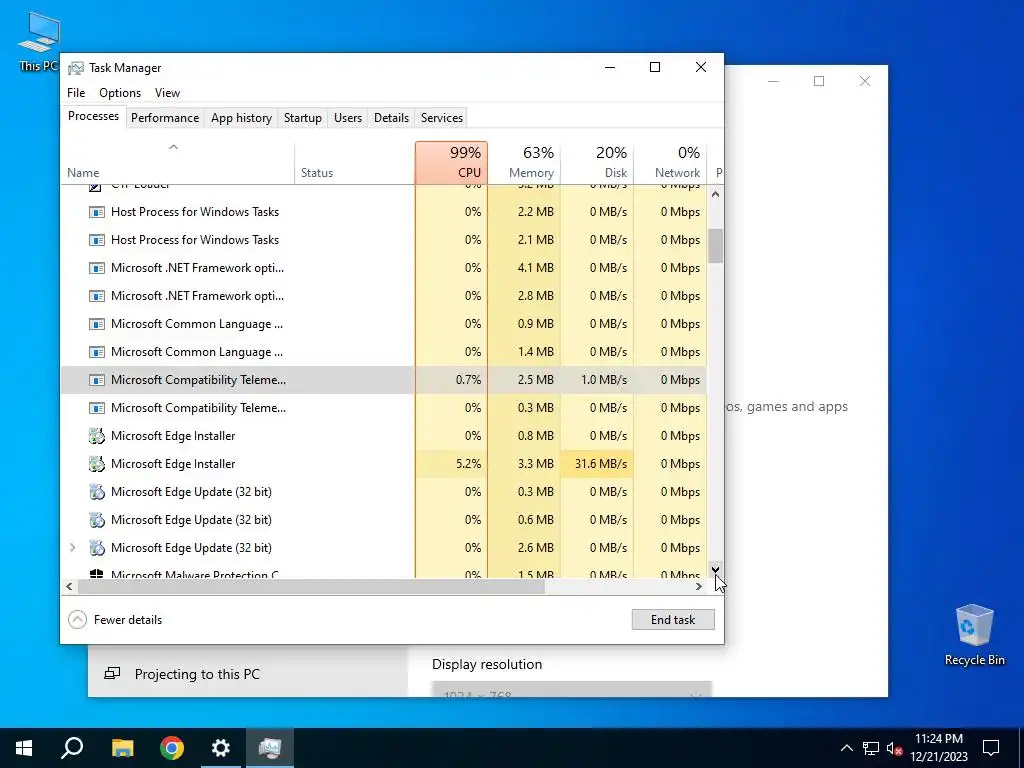Image resolution: width=1024 pixels, height=768 pixels.
Task: Click the horizontal scrollbar thumb
Action: 312,586
